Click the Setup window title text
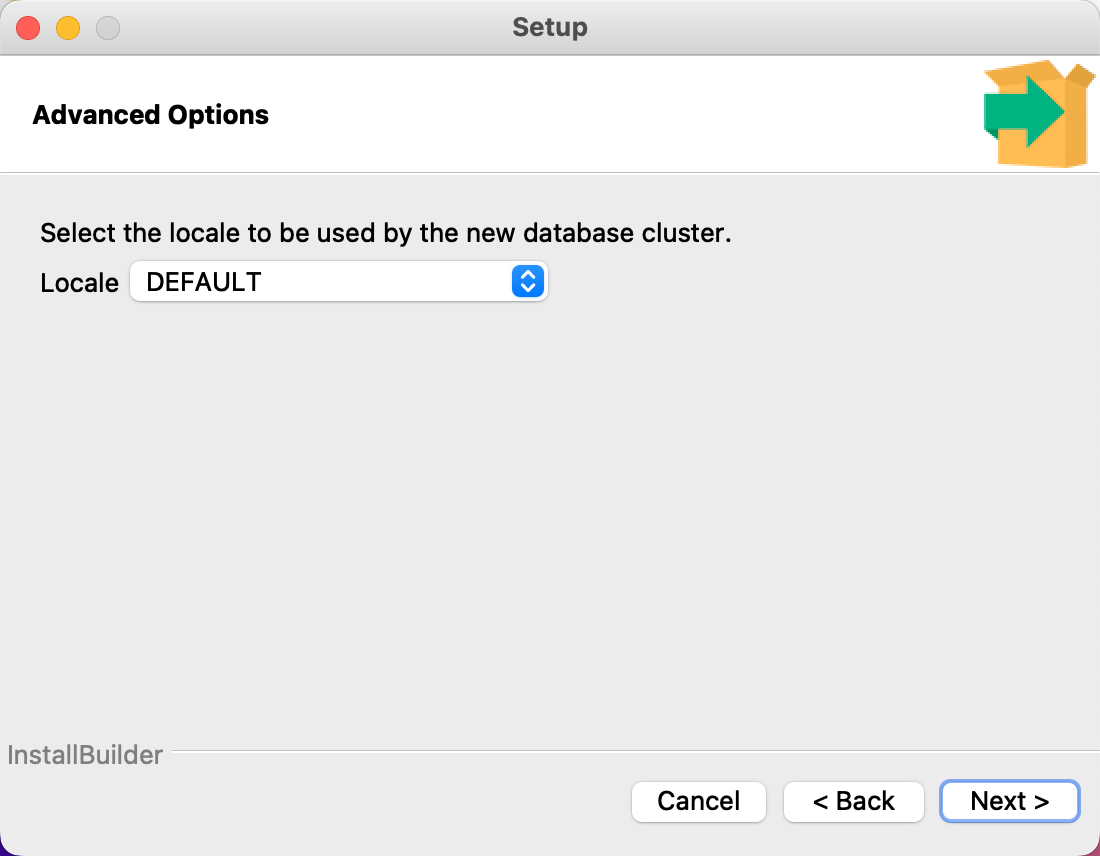The height and width of the screenshot is (856, 1100). pos(550,27)
